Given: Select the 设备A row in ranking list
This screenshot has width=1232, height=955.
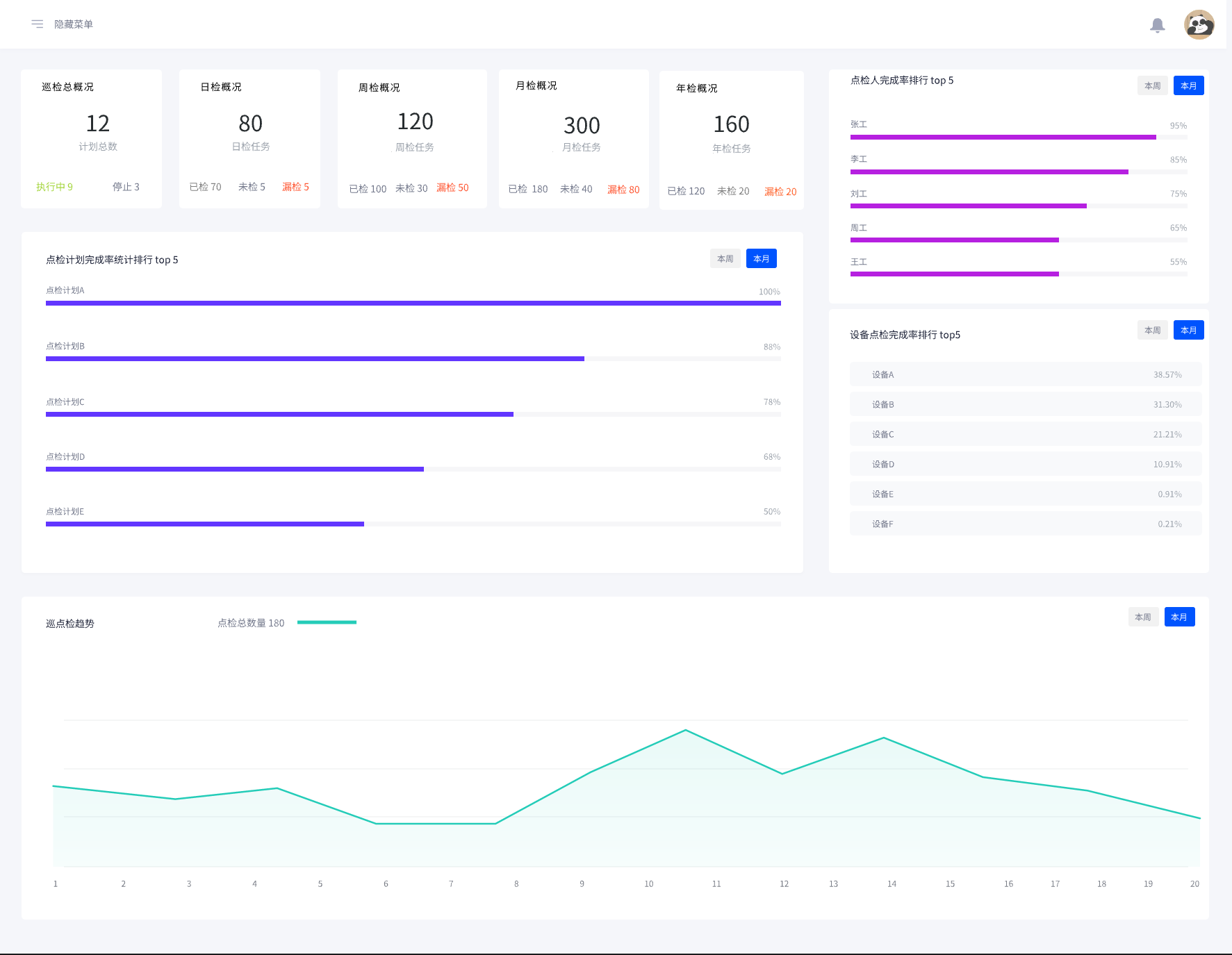Looking at the screenshot, I should click(1025, 374).
